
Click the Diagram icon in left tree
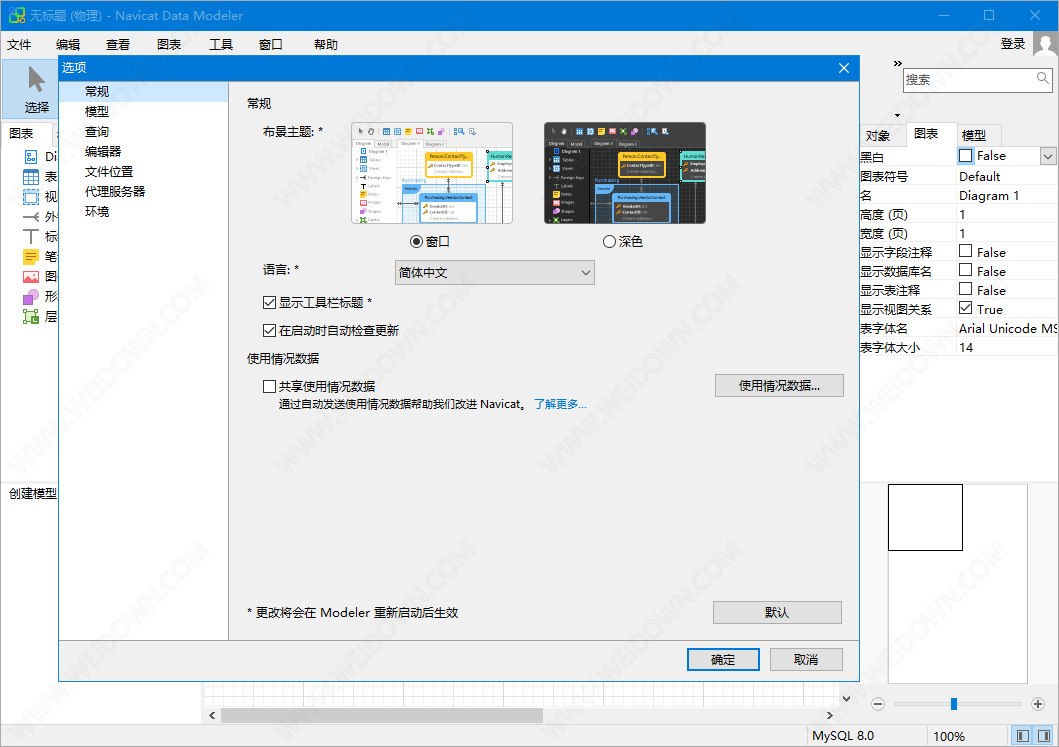31,157
